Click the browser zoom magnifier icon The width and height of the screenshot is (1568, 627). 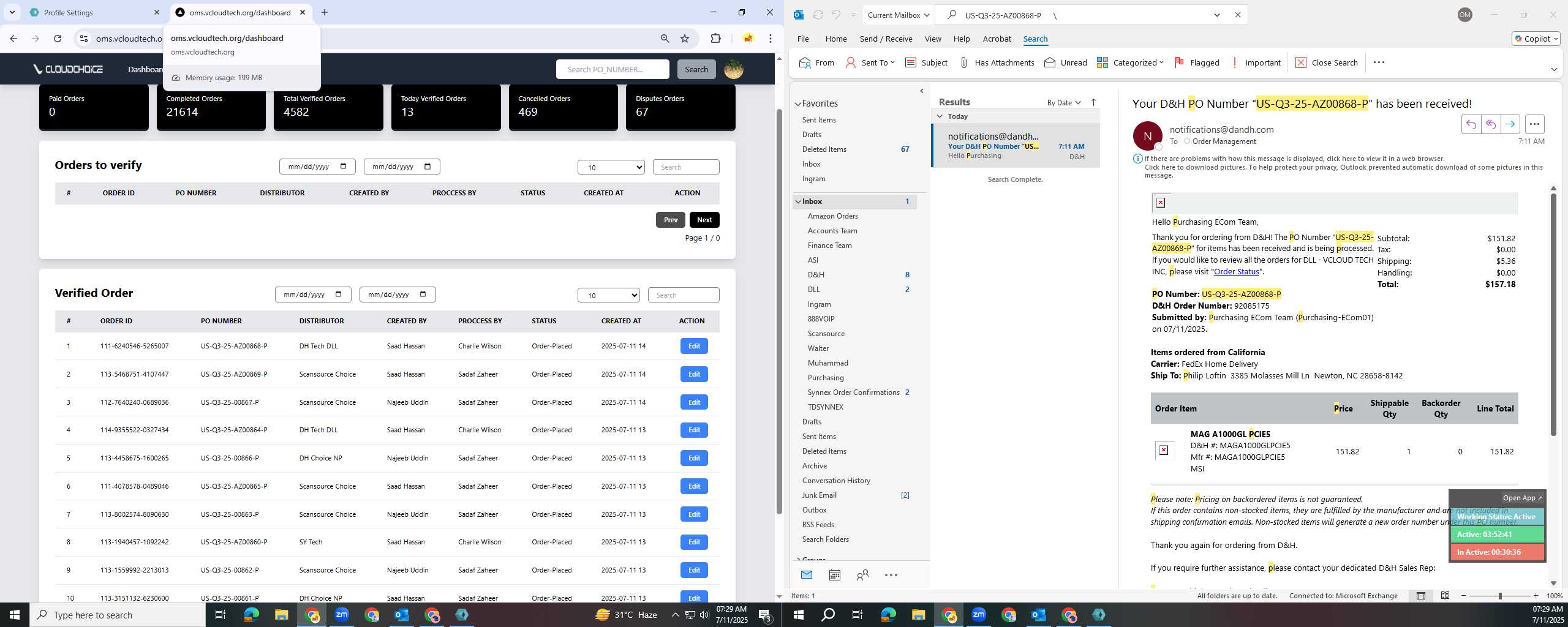(x=665, y=39)
